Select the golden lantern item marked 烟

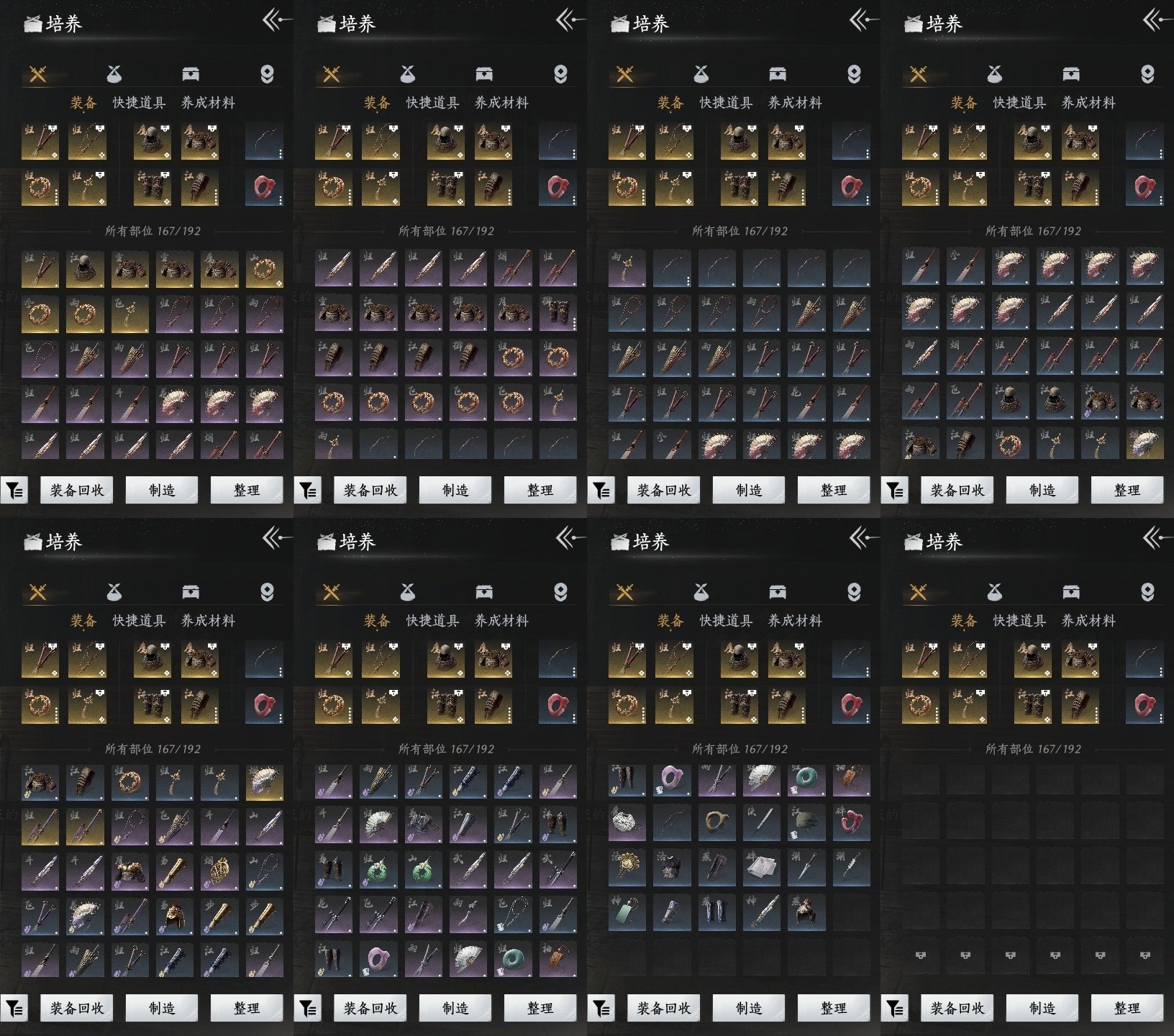[219, 871]
